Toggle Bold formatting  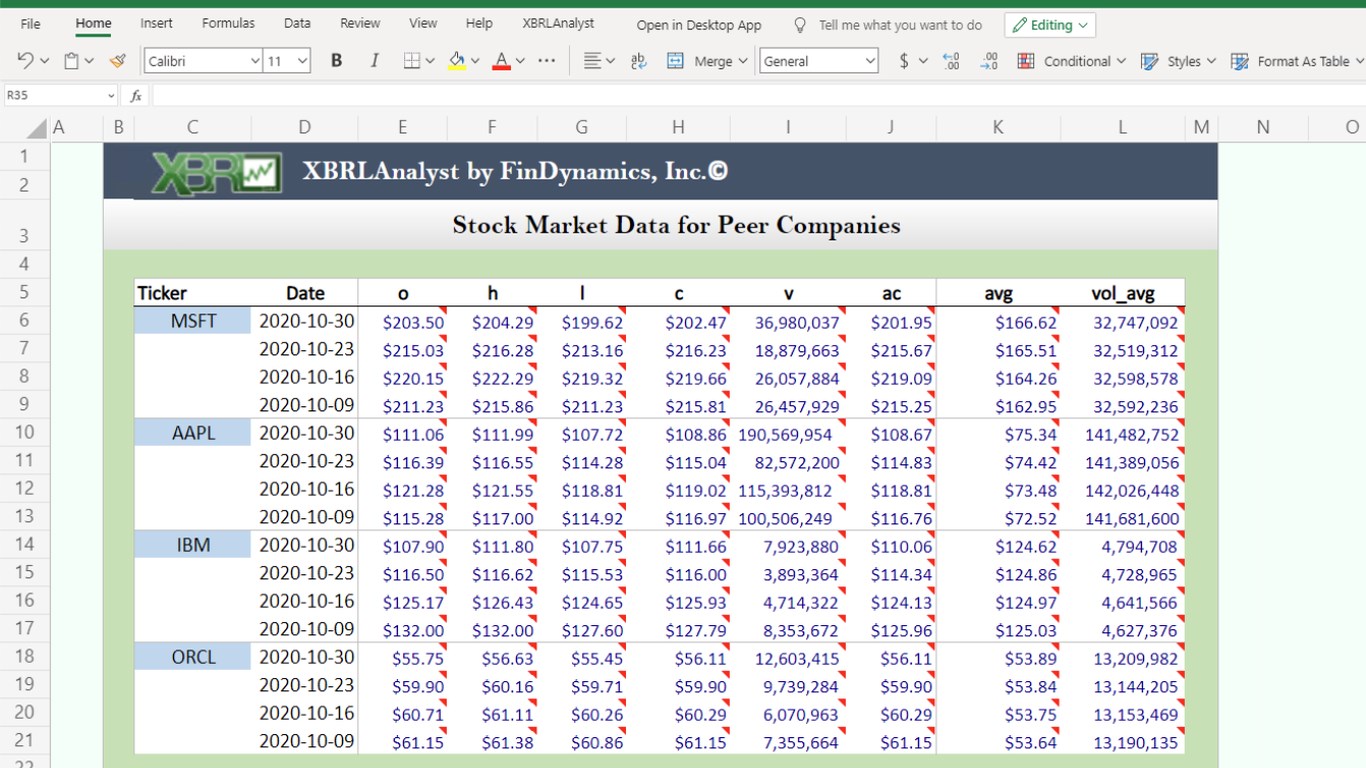[x=337, y=61]
